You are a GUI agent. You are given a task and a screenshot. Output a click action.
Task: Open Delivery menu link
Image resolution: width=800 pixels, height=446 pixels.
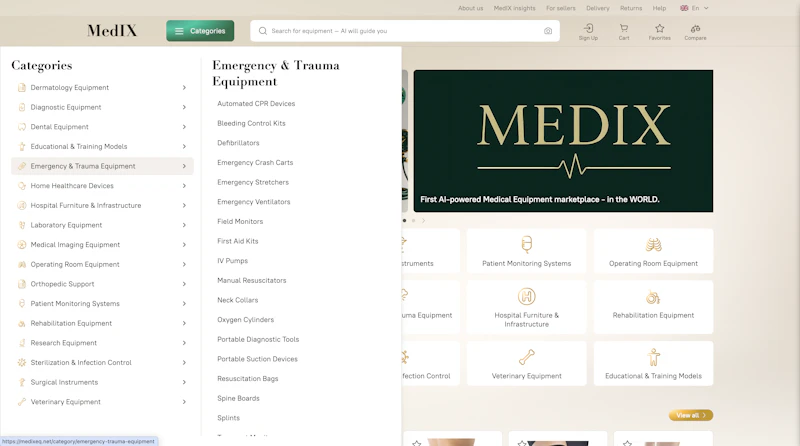597,8
